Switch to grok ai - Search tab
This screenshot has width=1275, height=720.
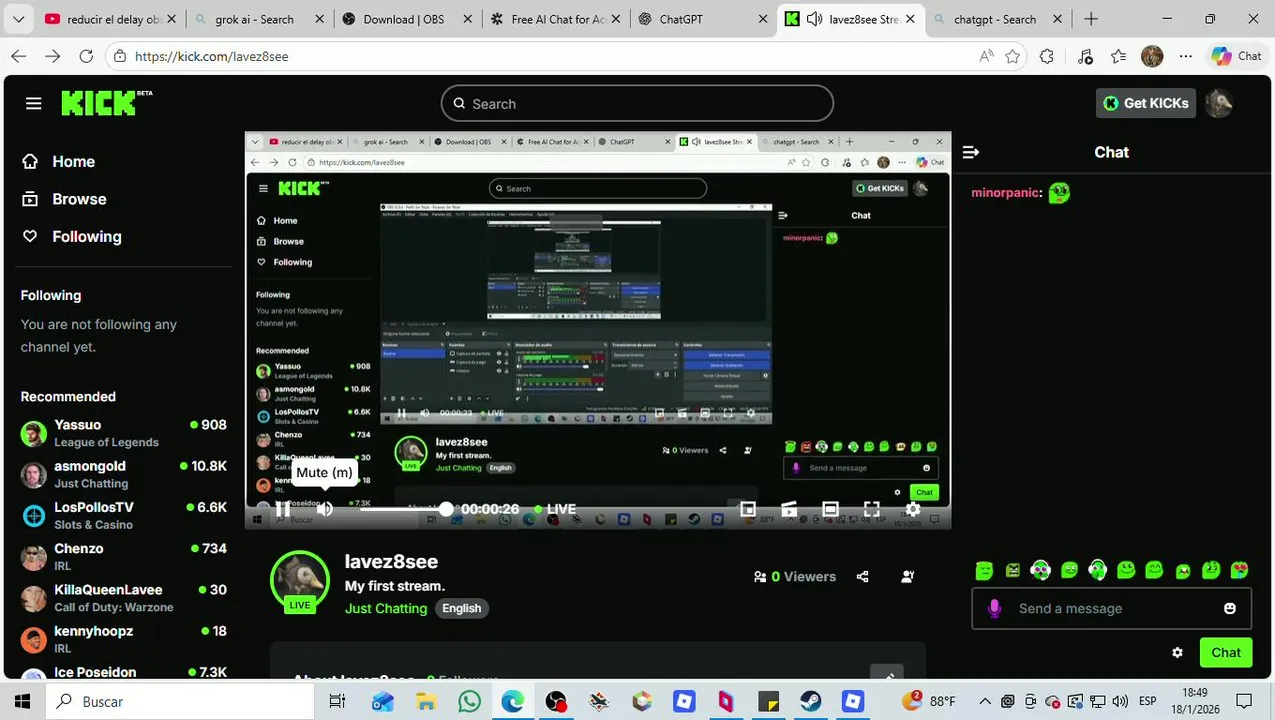259,19
